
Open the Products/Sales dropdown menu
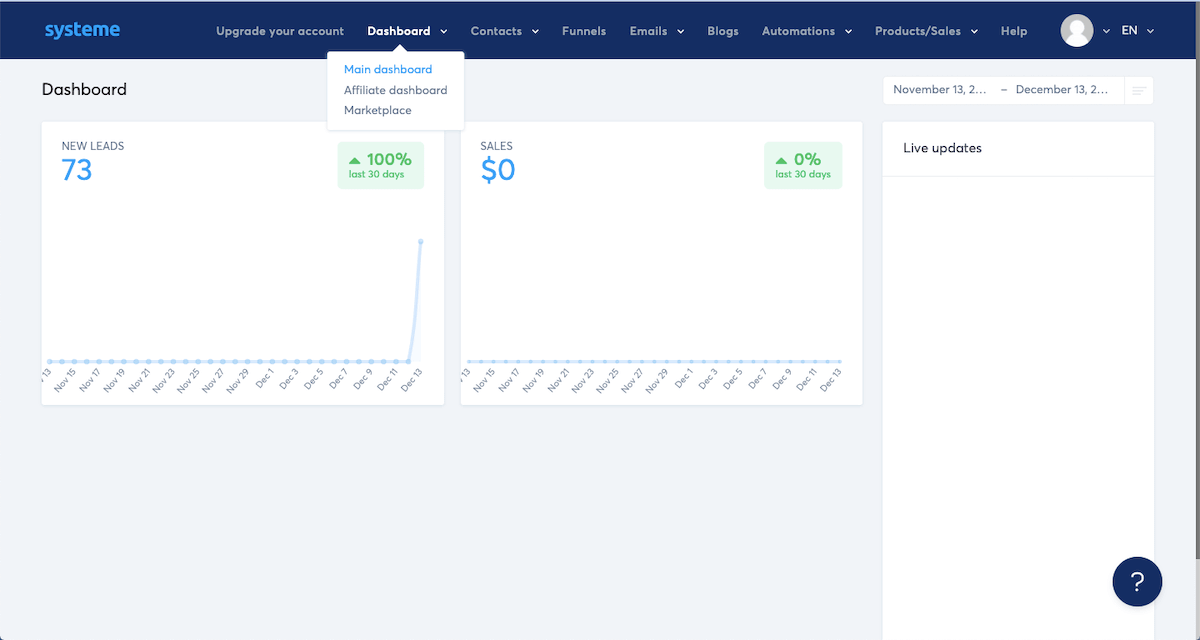tap(925, 31)
